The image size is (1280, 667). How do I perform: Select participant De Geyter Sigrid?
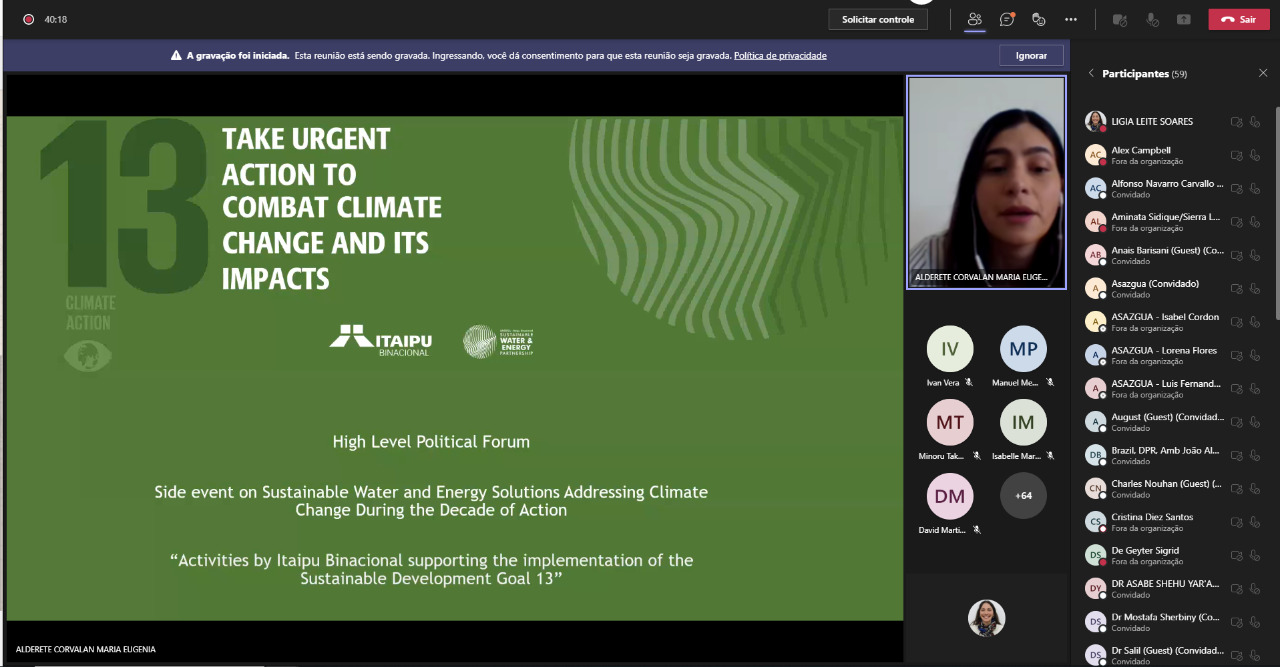pyautogui.click(x=1174, y=555)
